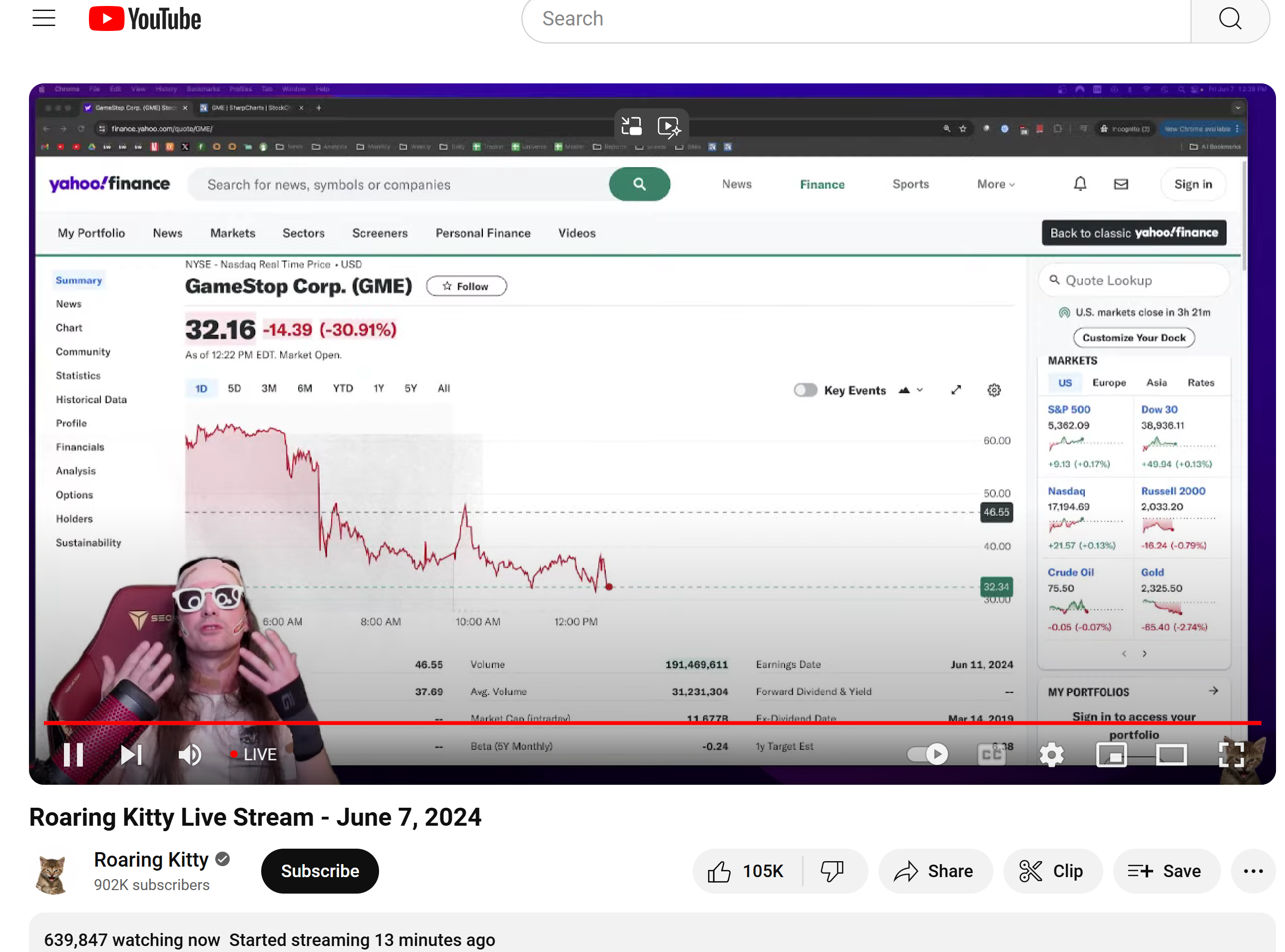Toggle the Key Events switch
The image size is (1285, 952).
coord(805,390)
